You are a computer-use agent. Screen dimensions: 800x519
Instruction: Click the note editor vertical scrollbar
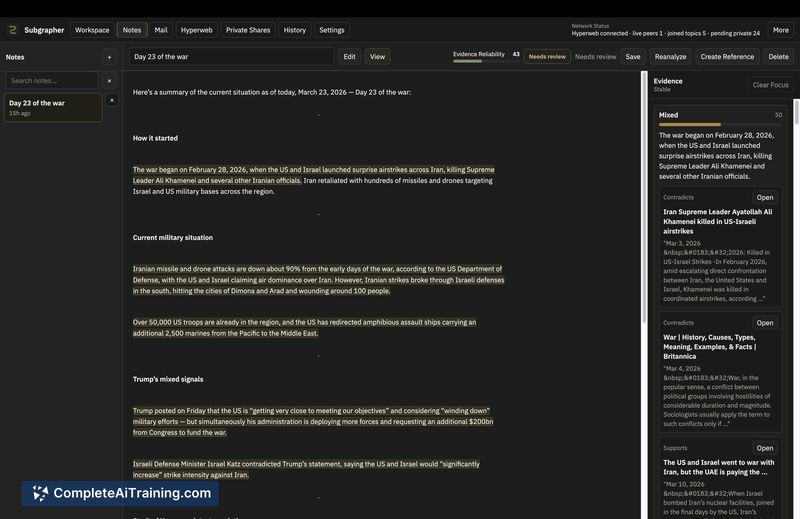(644, 196)
